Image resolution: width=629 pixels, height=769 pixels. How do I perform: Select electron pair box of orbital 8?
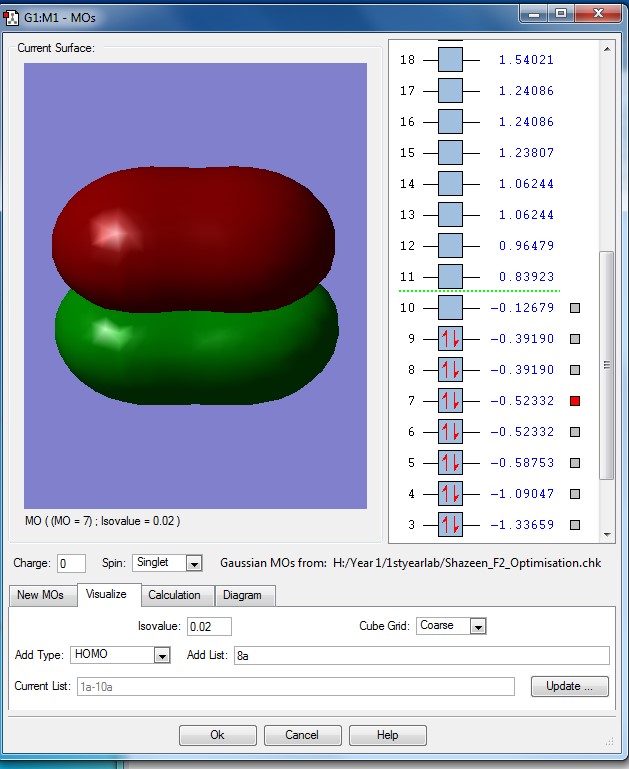click(450, 370)
